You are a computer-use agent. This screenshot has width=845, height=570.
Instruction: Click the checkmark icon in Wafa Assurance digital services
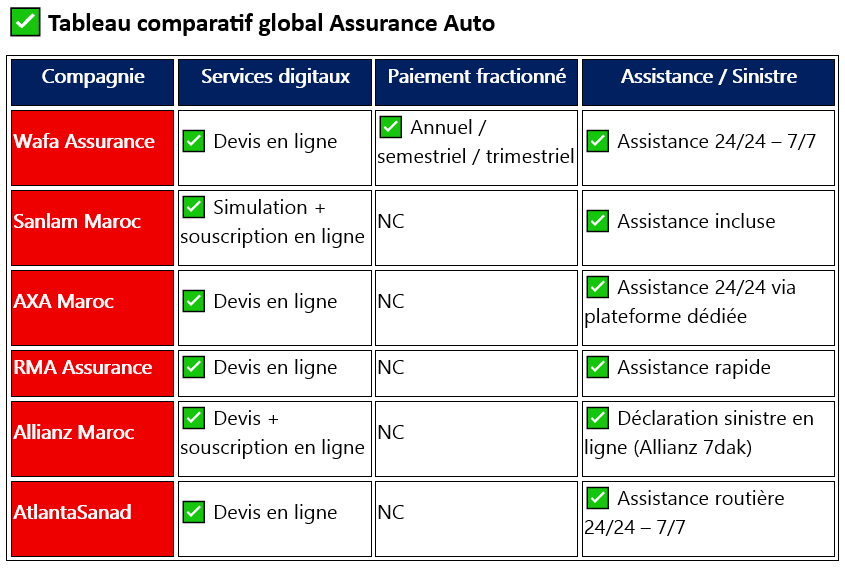tap(194, 141)
